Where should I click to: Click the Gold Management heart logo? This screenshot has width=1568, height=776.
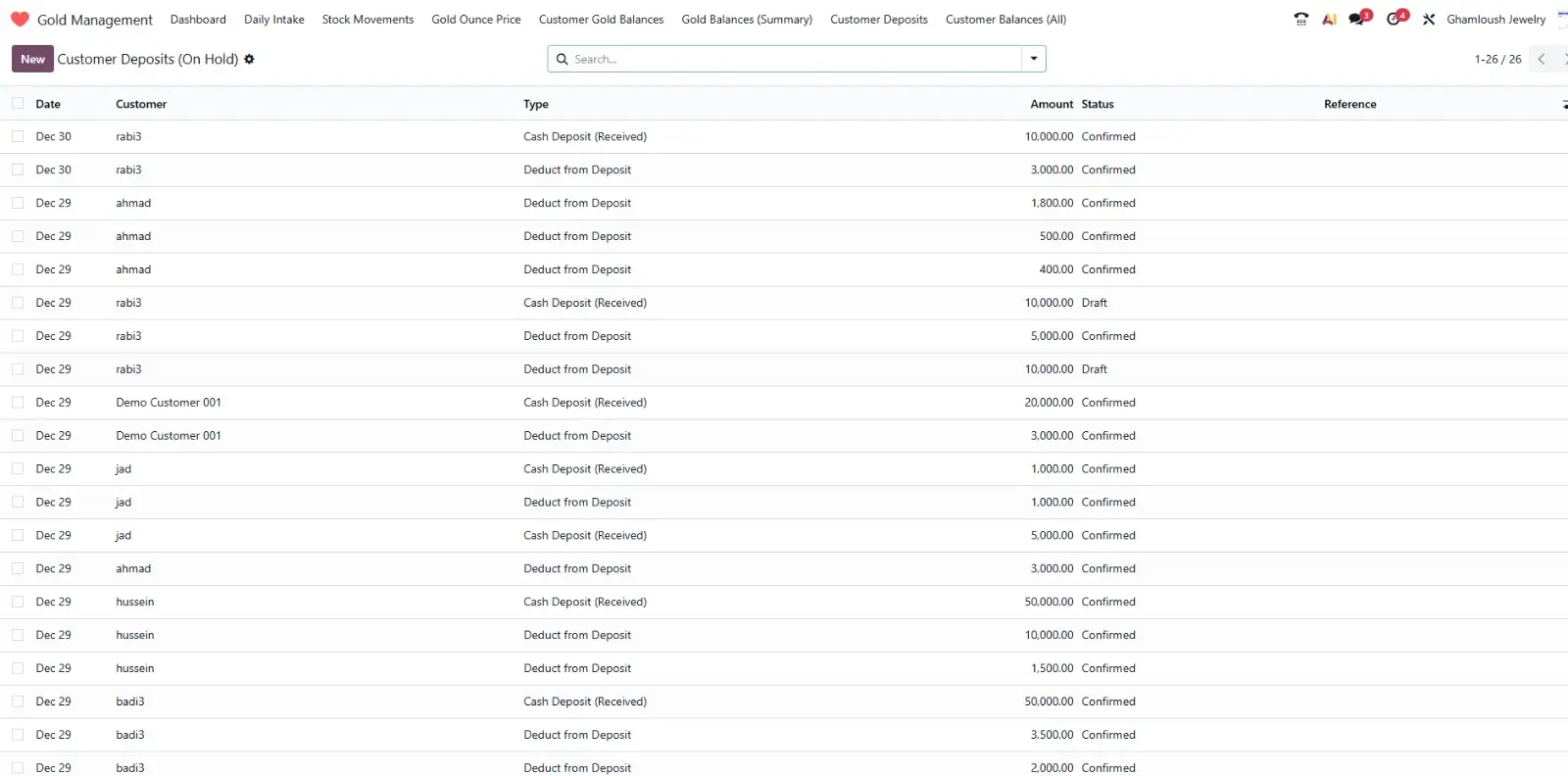tap(20, 20)
